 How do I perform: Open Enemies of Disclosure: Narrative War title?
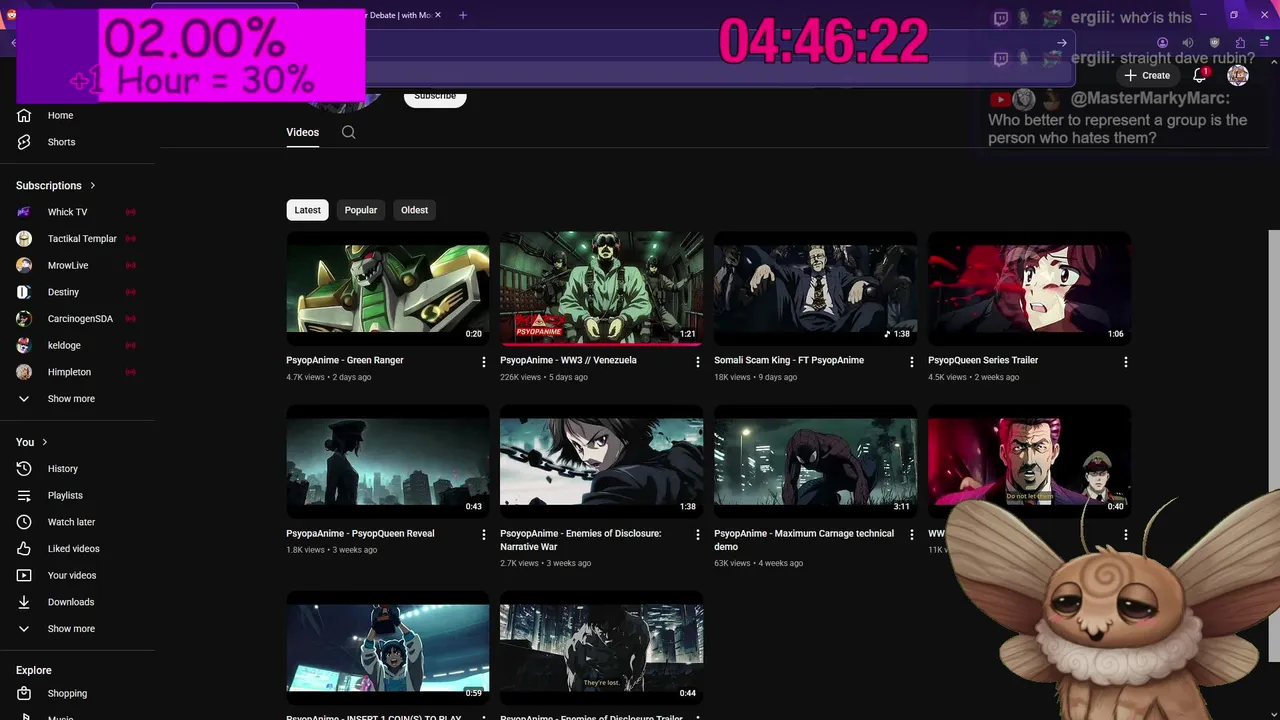click(x=581, y=540)
